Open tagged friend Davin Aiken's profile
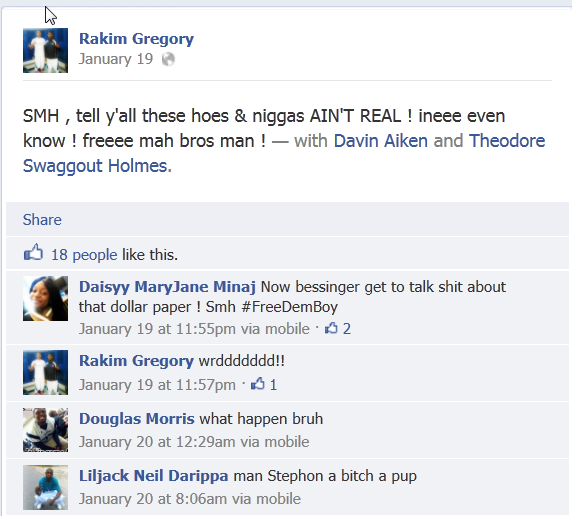 380,141
